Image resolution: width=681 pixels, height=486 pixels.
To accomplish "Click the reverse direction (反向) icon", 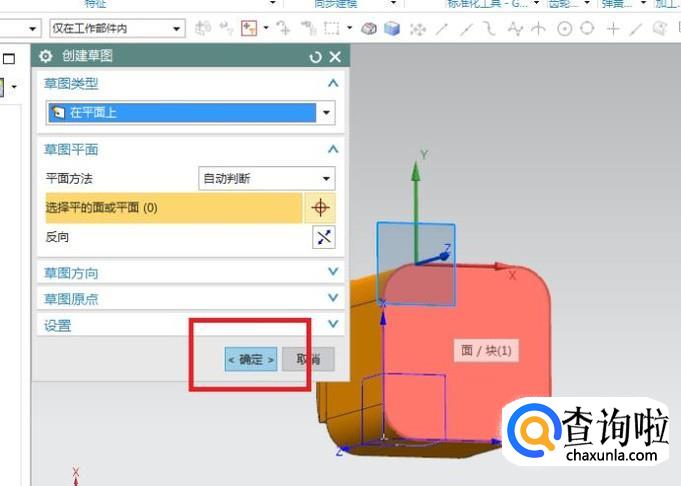I will 324,237.
